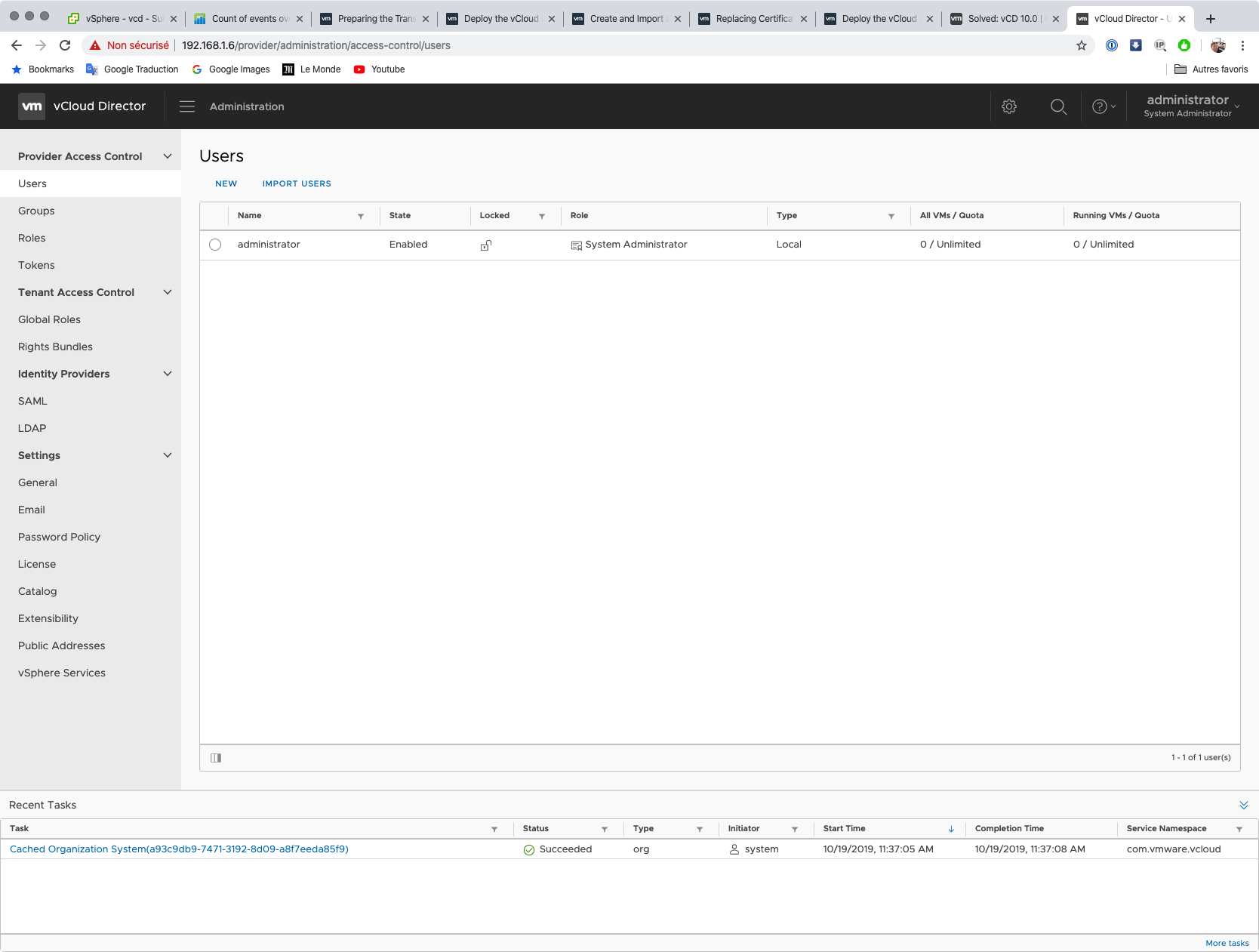The height and width of the screenshot is (952, 1259).
Task: Open General settings in sidebar
Action: tap(38, 482)
